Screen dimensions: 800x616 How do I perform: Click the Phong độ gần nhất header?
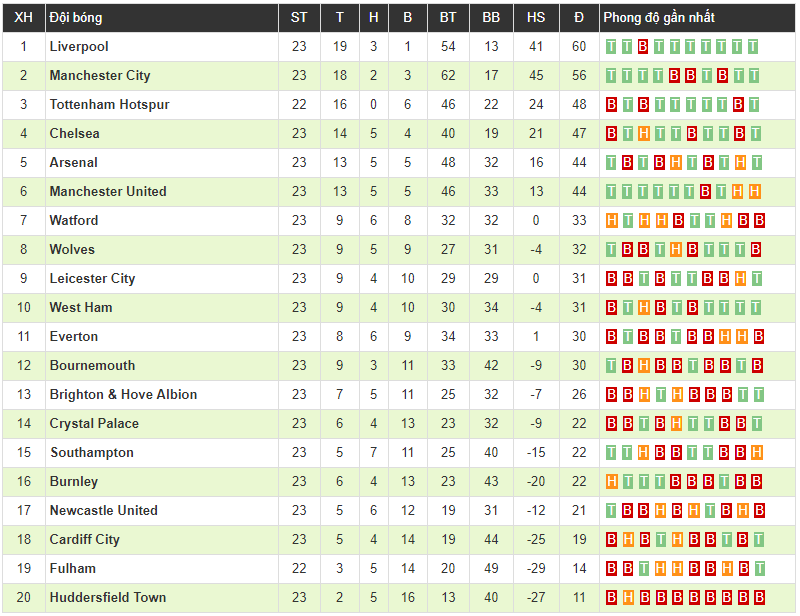tap(658, 18)
